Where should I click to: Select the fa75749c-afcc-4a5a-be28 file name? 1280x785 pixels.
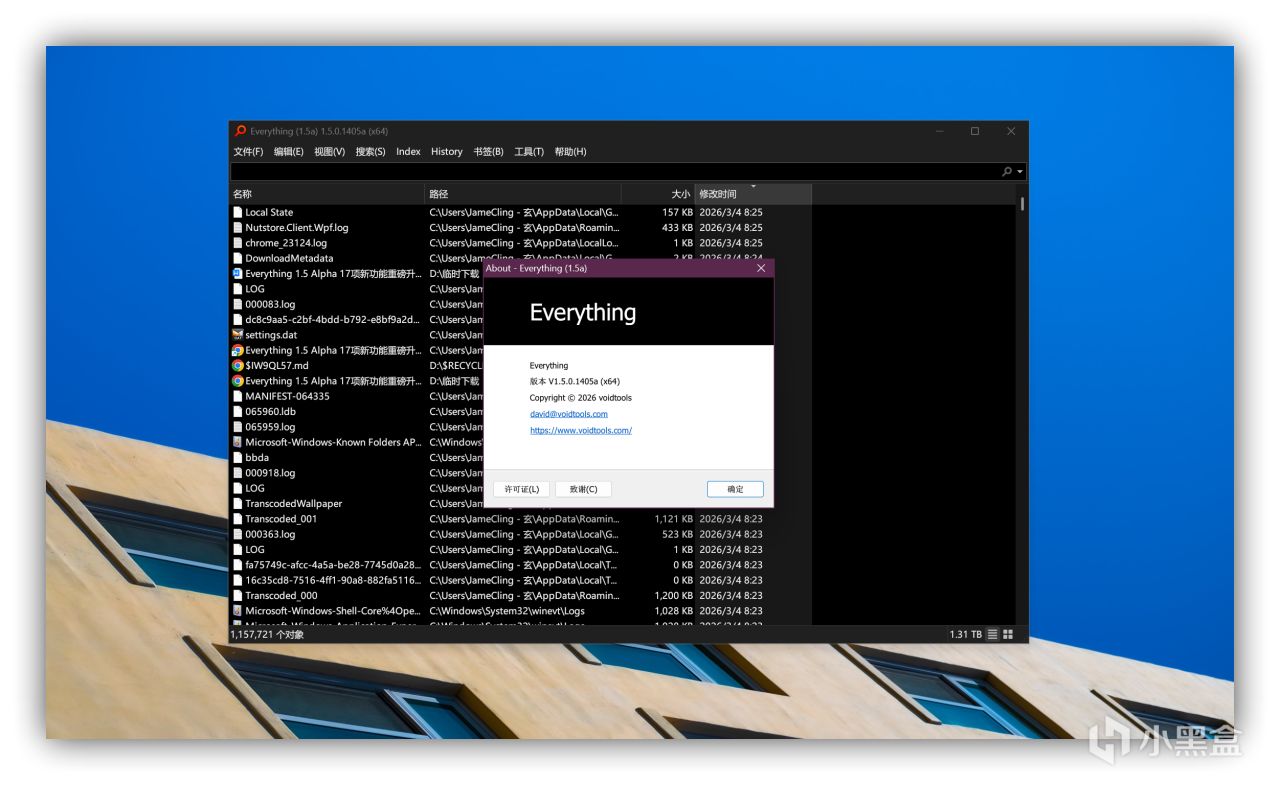coord(333,565)
